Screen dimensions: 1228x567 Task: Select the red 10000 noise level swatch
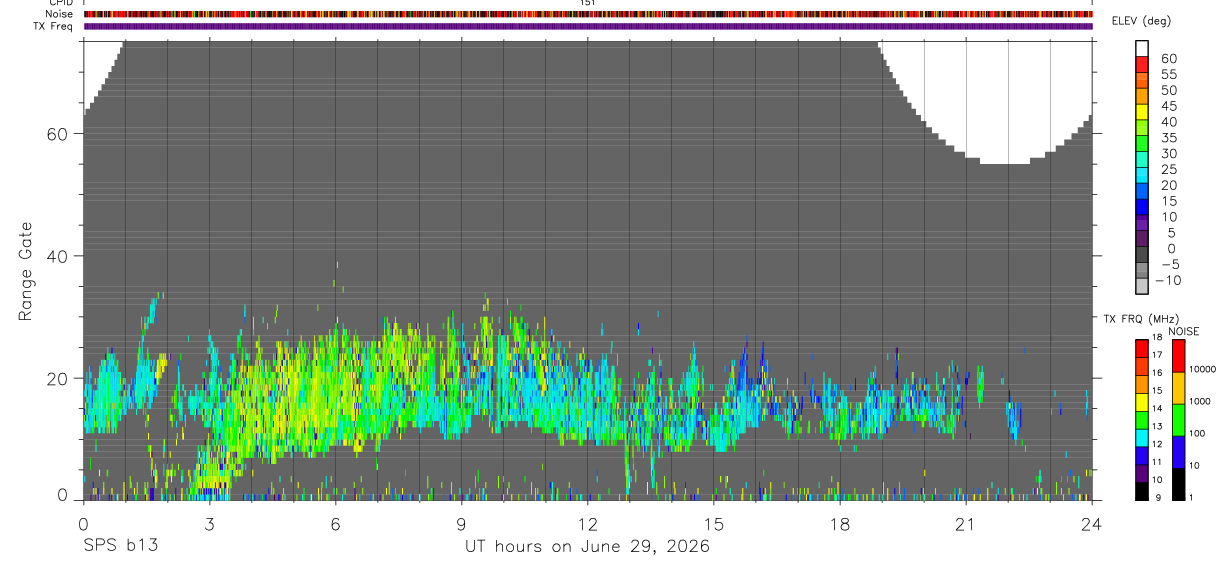[x=1179, y=356]
